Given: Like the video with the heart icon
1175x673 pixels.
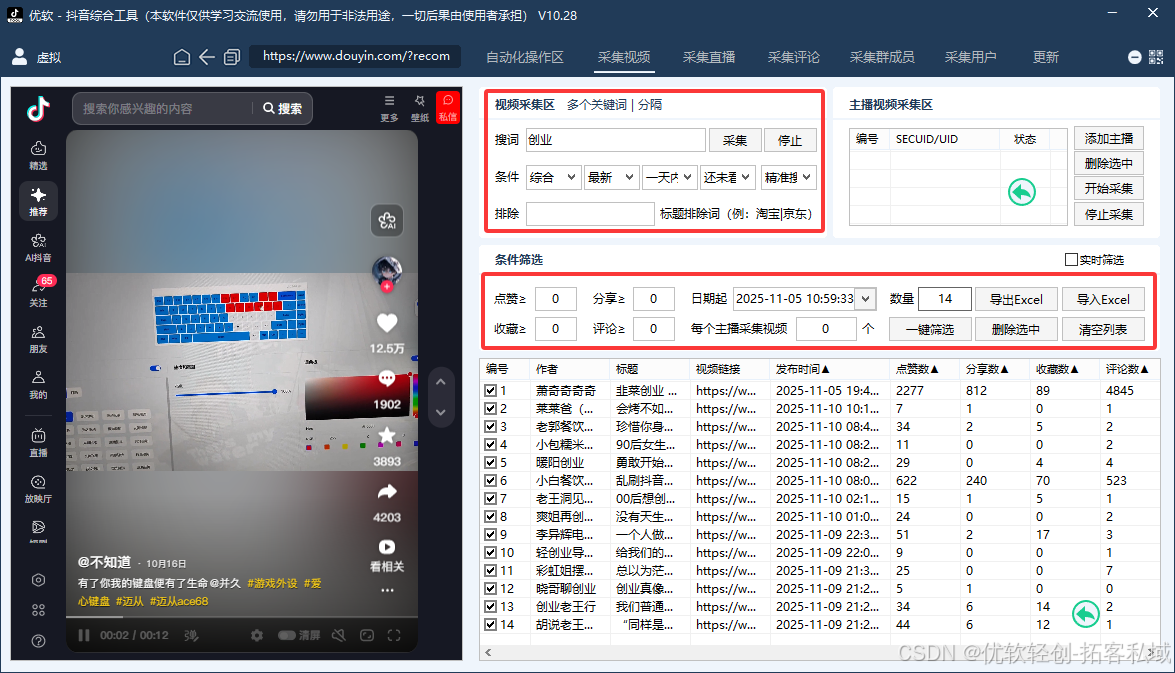Looking at the screenshot, I should coord(387,323).
